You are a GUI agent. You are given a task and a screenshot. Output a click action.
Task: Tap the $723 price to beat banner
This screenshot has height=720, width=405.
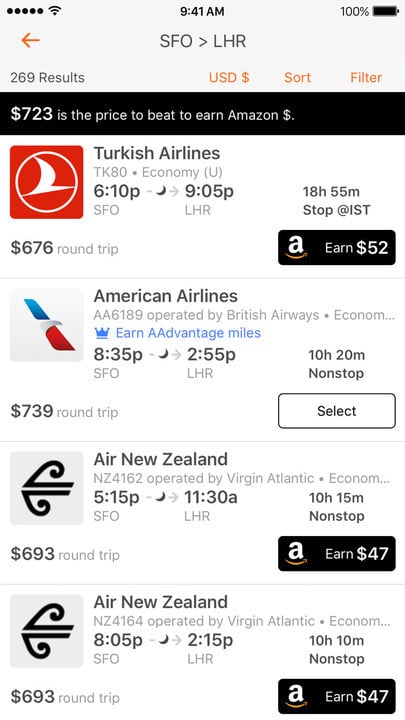tap(202, 113)
